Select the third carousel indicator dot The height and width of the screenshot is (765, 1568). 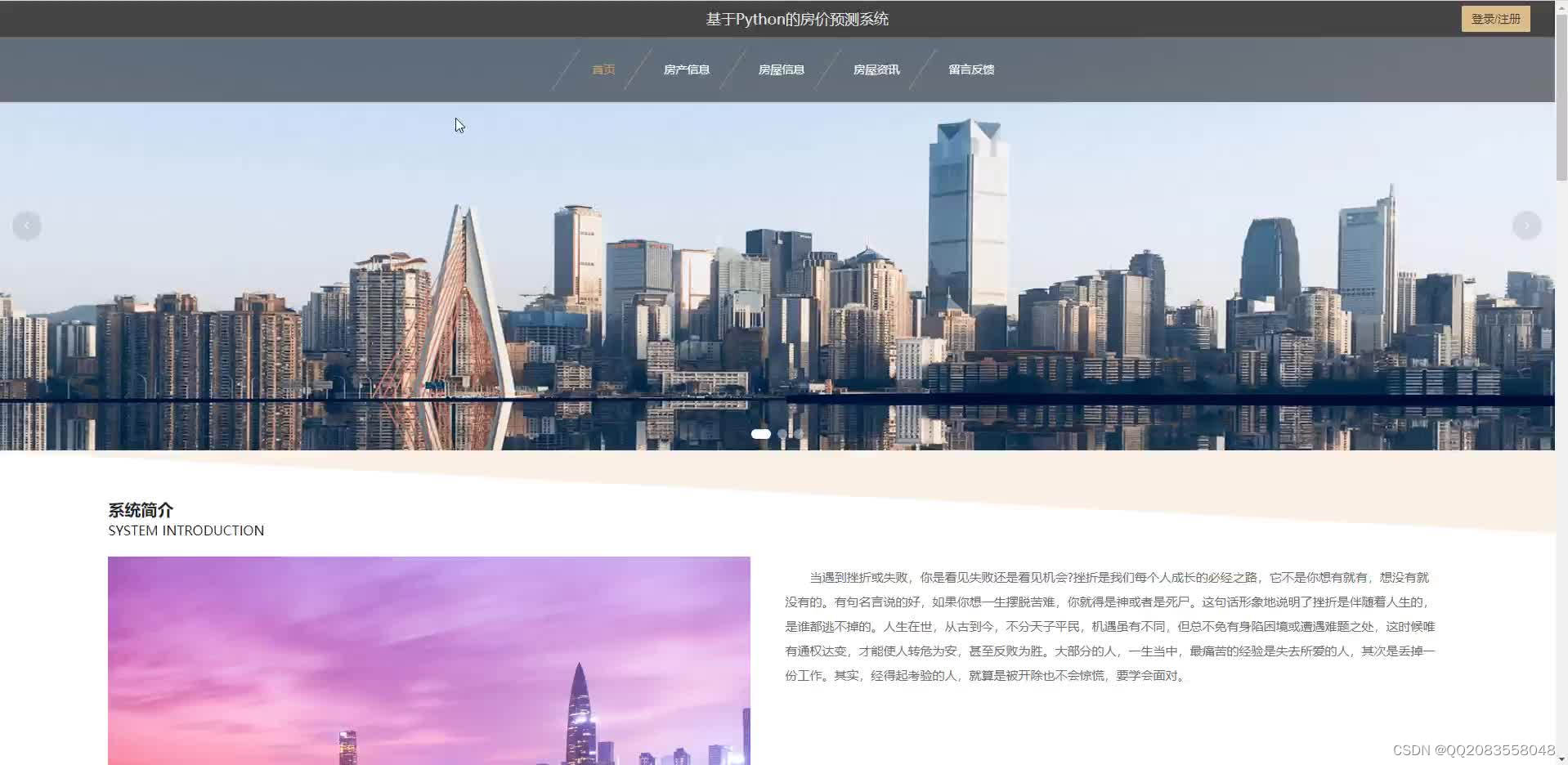799,434
